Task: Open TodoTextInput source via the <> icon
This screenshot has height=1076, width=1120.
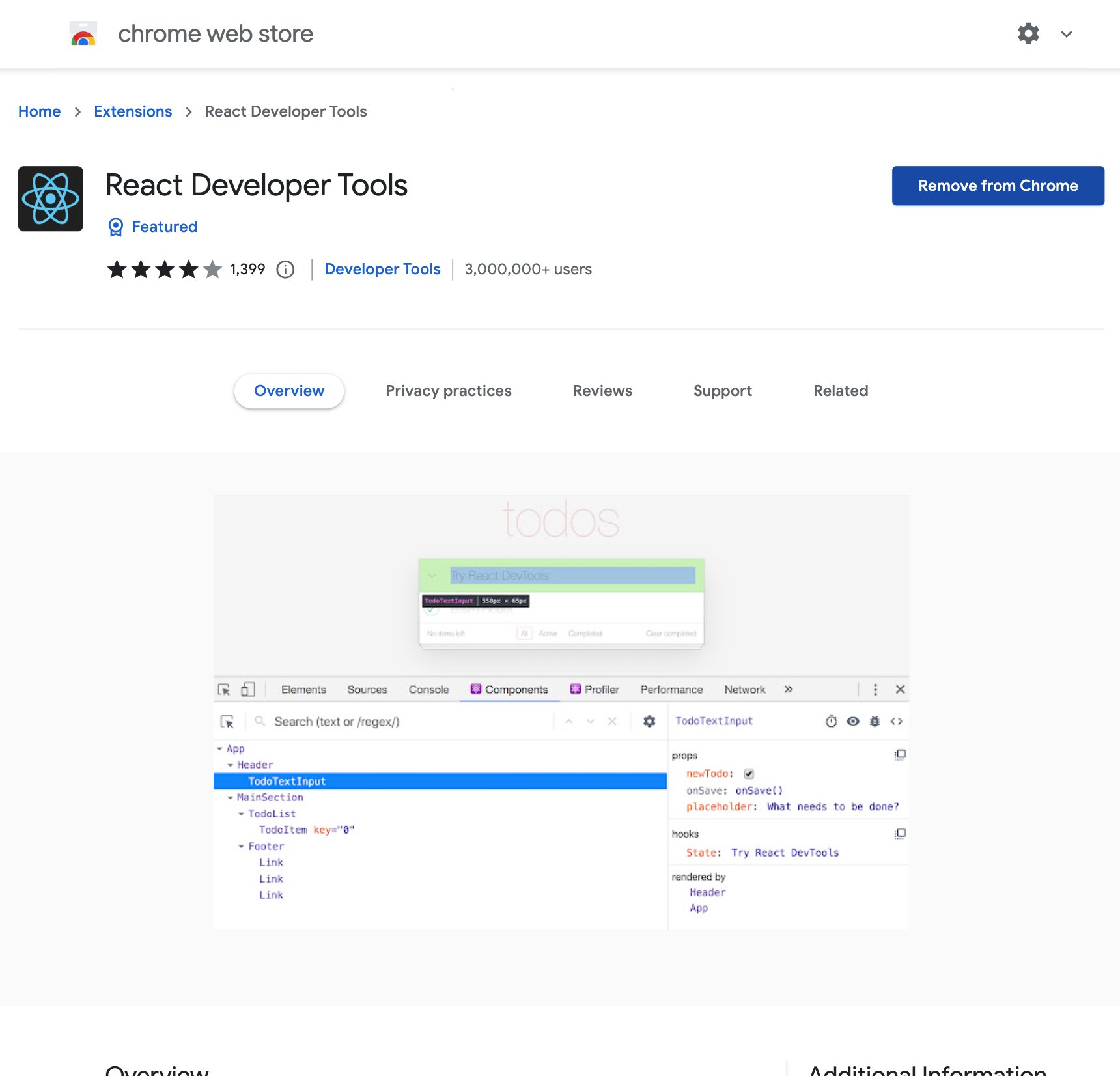Action: pos(897,721)
